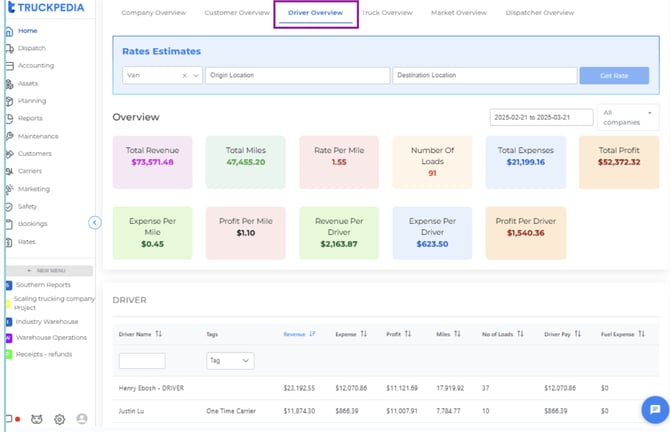Viewport: 670px width, 432px height.
Task: Switch to the Truck Overview tab
Action: pyautogui.click(x=387, y=13)
